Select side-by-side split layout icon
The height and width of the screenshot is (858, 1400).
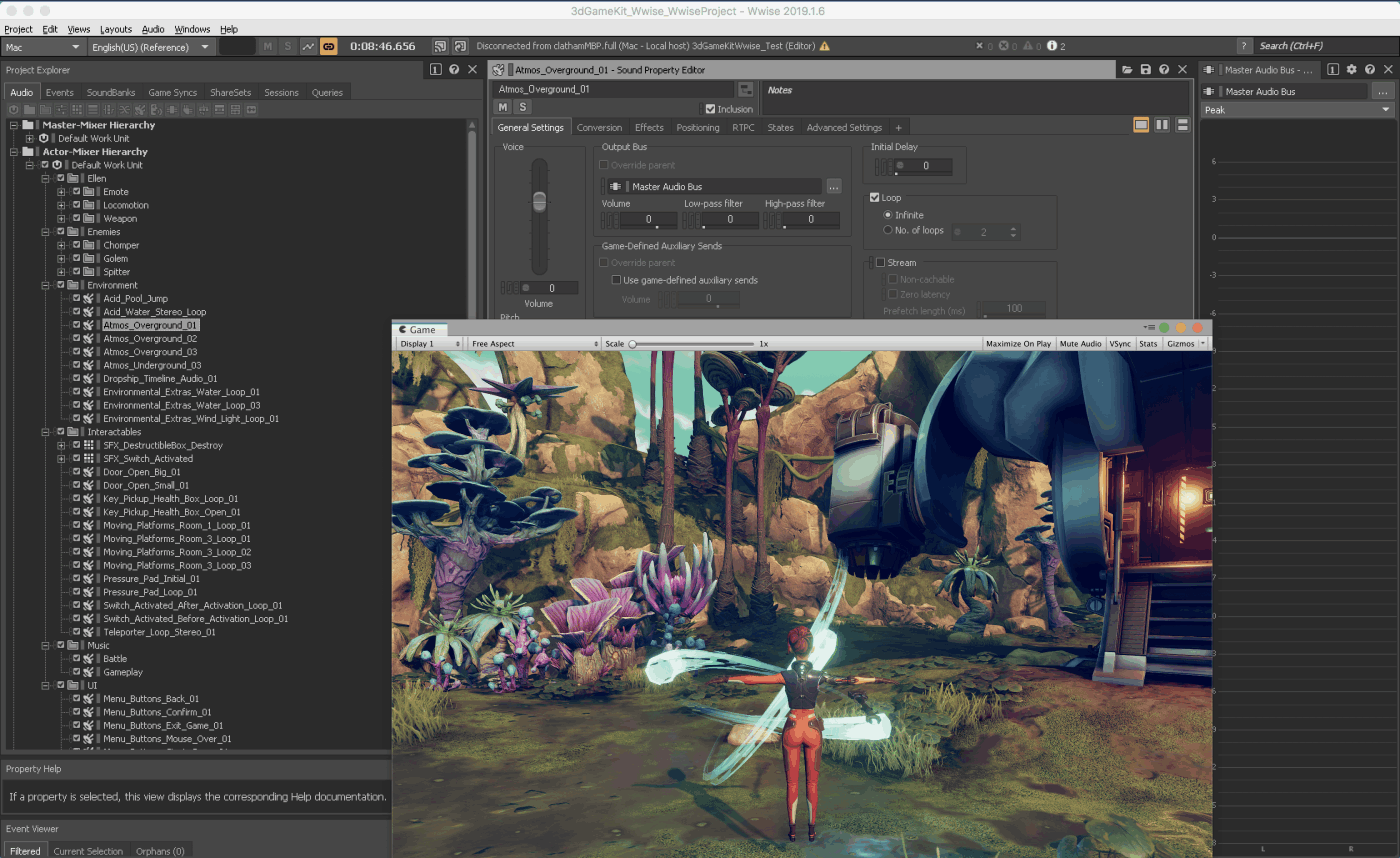pos(1162,125)
